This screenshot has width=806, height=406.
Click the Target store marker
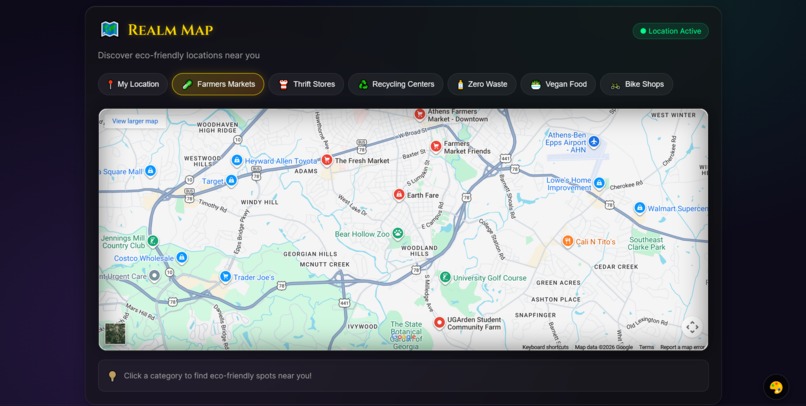(231, 180)
